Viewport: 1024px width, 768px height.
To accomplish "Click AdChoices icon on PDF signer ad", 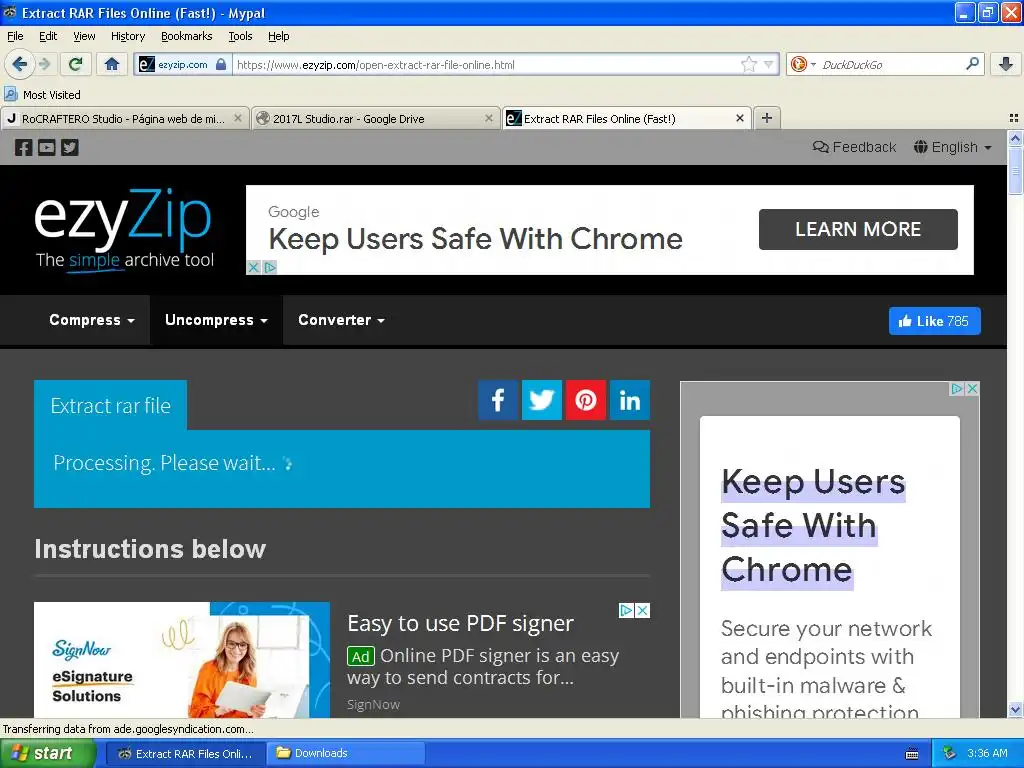I will click(x=626, y=610).
